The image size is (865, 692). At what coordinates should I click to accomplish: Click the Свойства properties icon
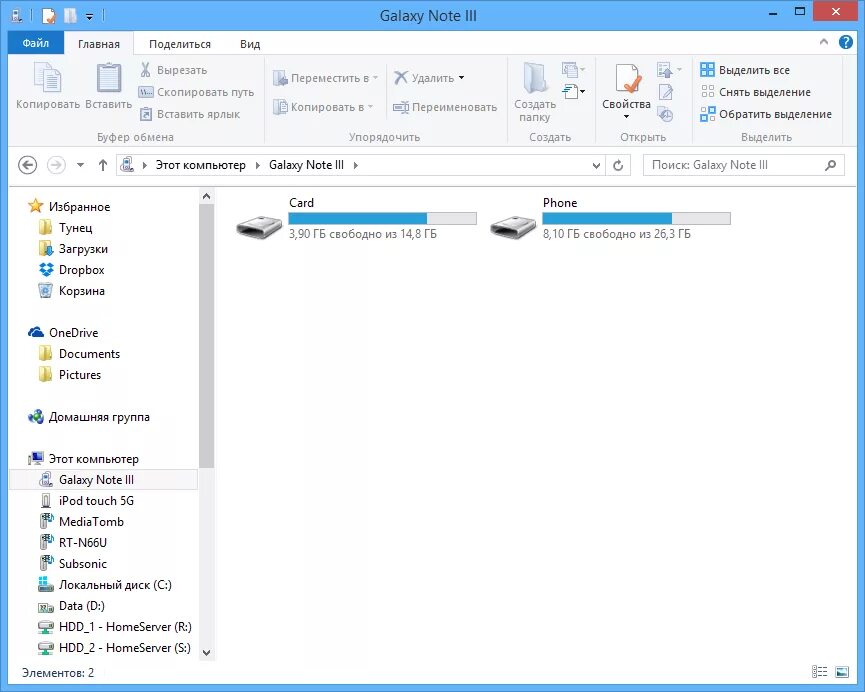[x=627, y=78]
